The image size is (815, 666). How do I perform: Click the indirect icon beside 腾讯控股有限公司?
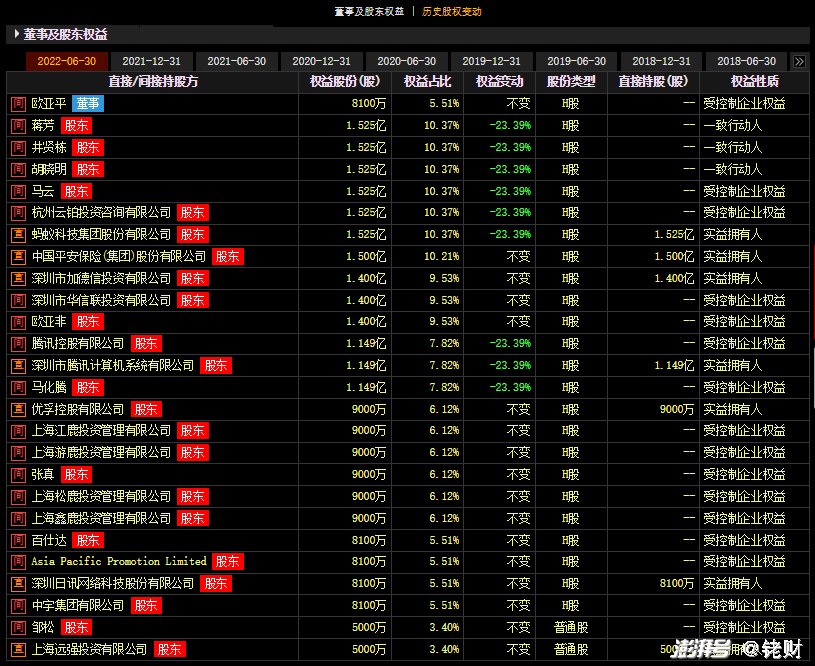(x=19, y=344)
